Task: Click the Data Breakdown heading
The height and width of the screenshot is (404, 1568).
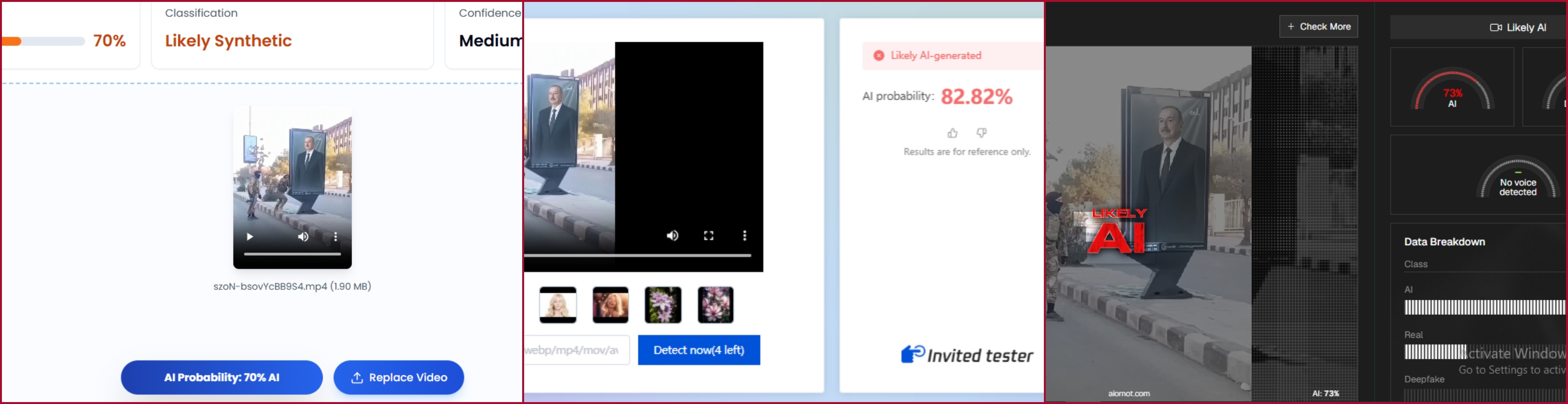Action: click(1445, 242)
